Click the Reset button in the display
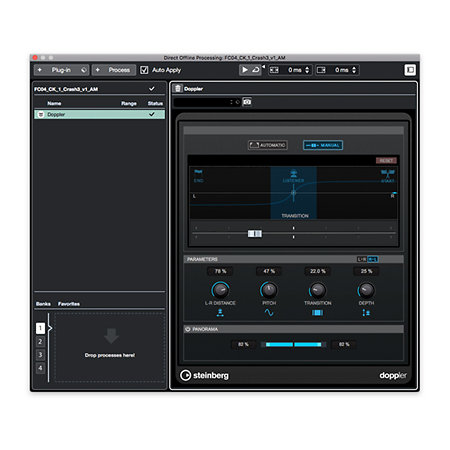 coord(386,161)
